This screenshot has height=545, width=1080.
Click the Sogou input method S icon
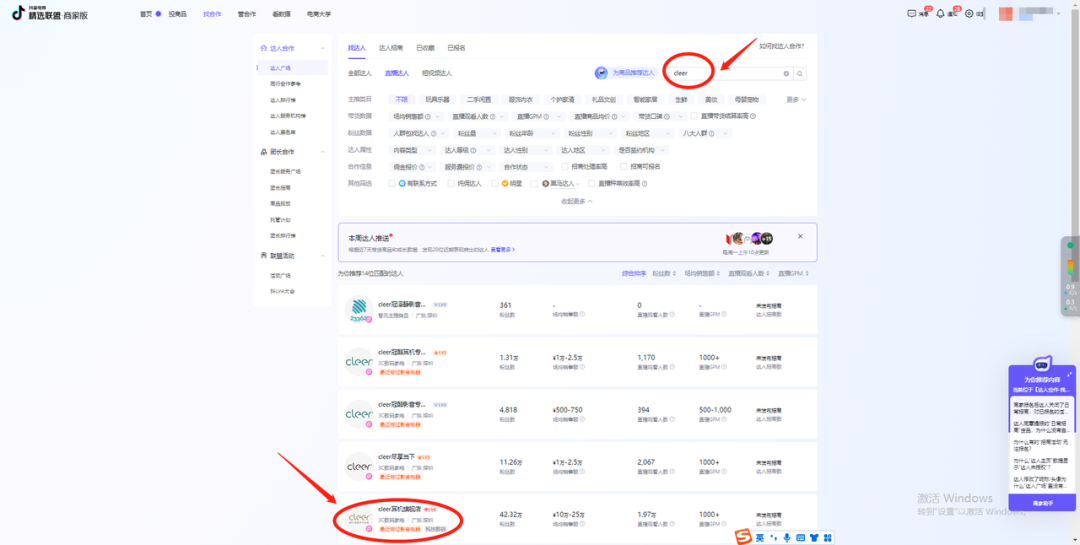point(741,537)
